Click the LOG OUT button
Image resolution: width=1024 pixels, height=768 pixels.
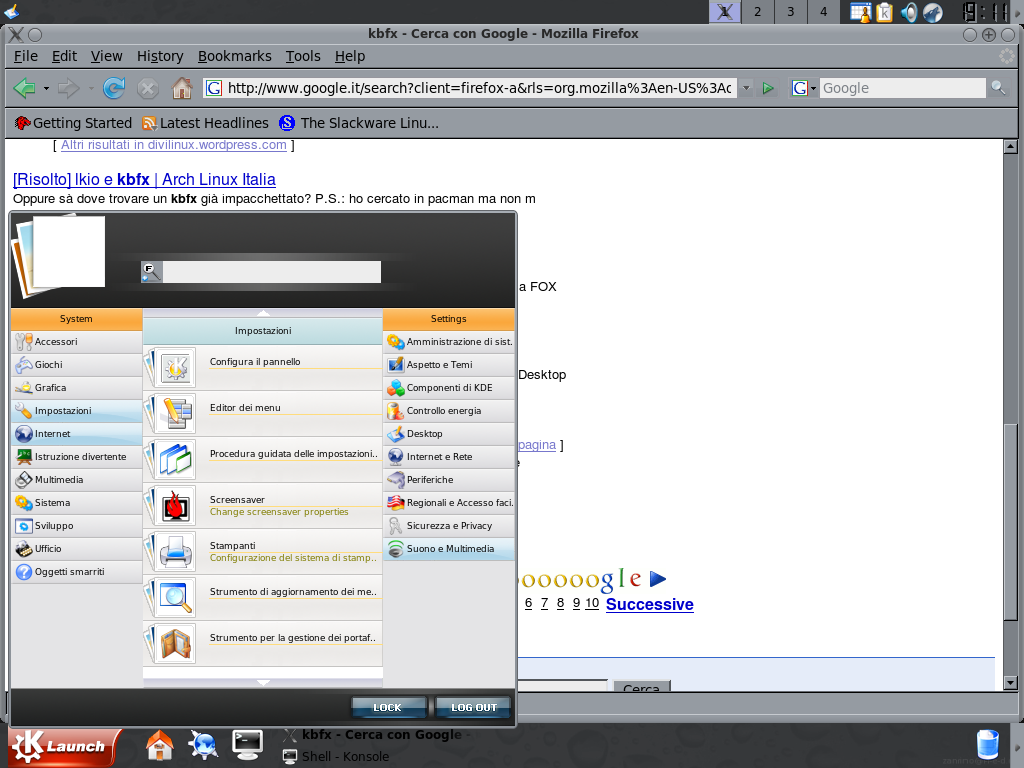[473, 707]
